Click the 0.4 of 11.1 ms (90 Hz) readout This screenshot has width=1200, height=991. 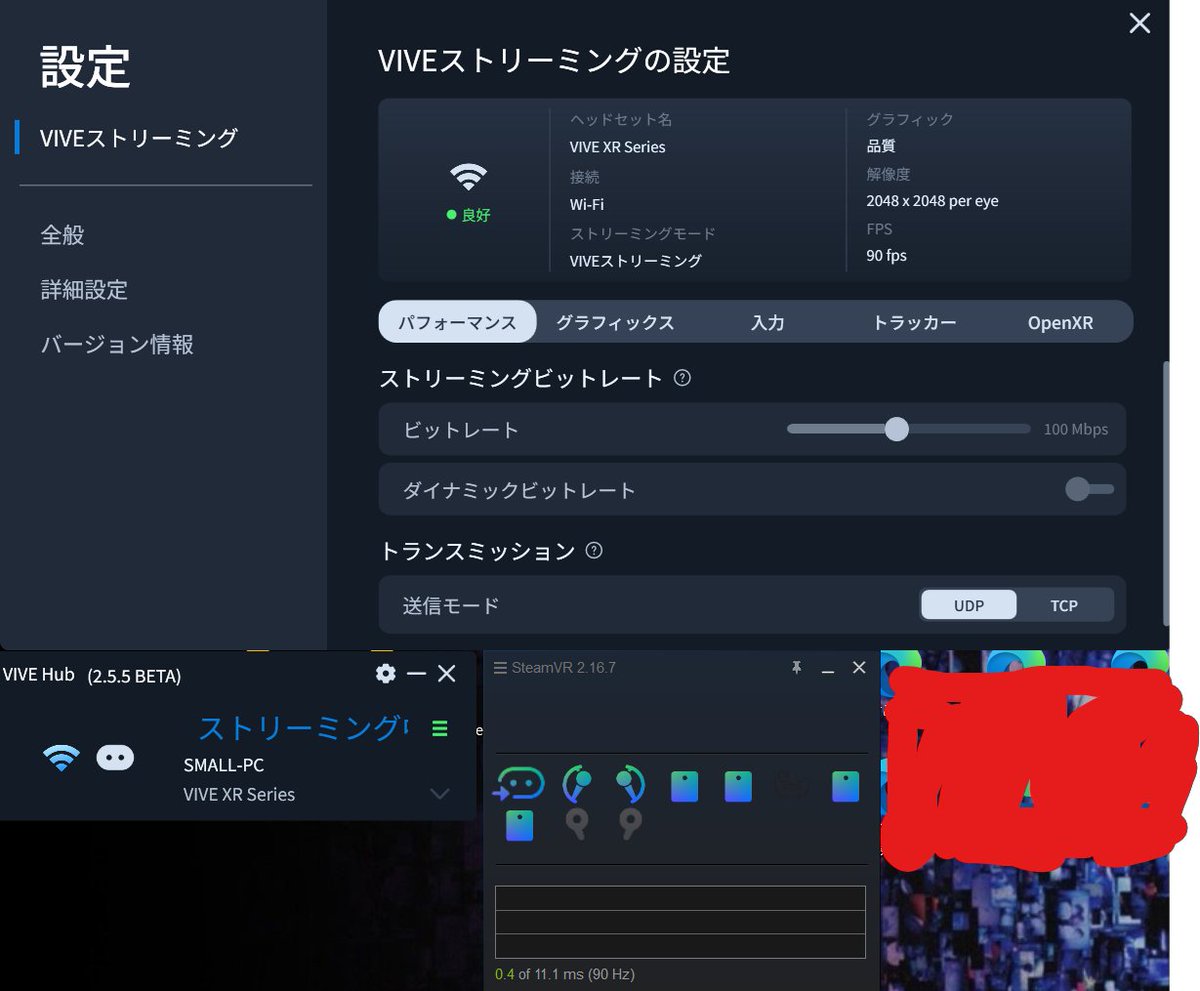[x=565, y=974]
